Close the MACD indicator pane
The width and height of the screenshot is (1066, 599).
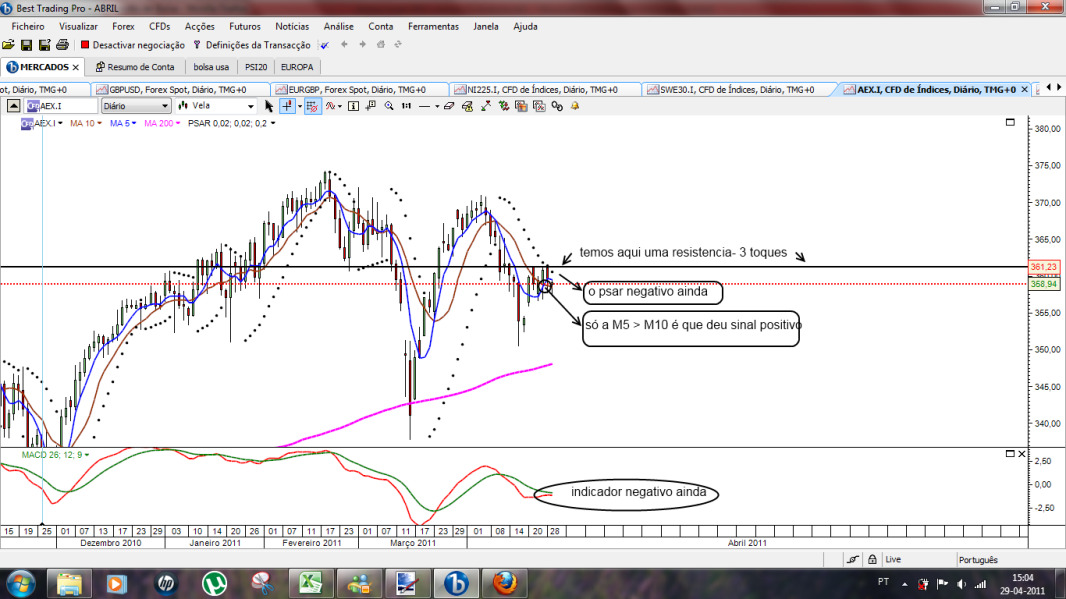pos(1021,453)
